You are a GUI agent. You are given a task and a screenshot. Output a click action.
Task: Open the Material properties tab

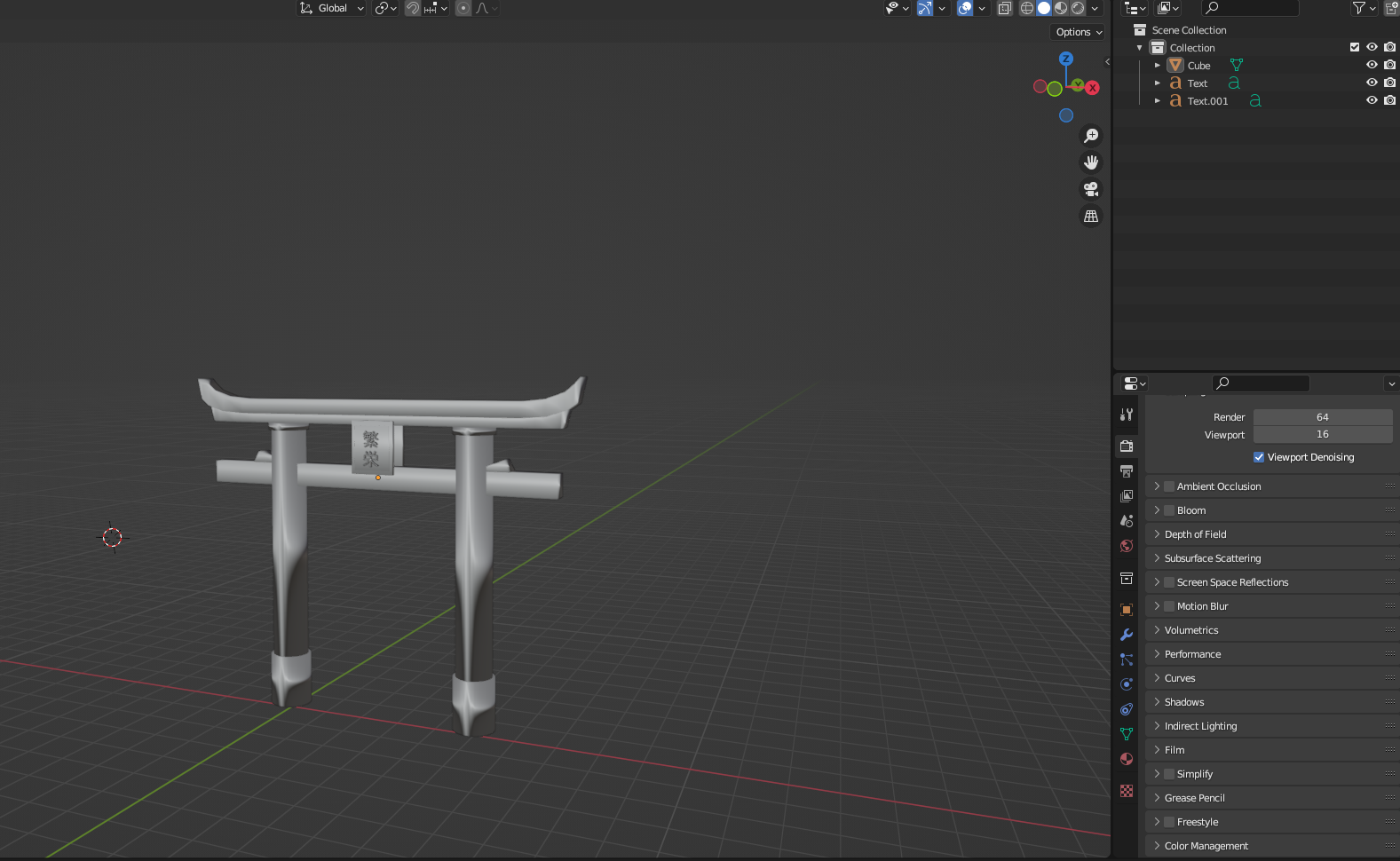[1127, 759]
